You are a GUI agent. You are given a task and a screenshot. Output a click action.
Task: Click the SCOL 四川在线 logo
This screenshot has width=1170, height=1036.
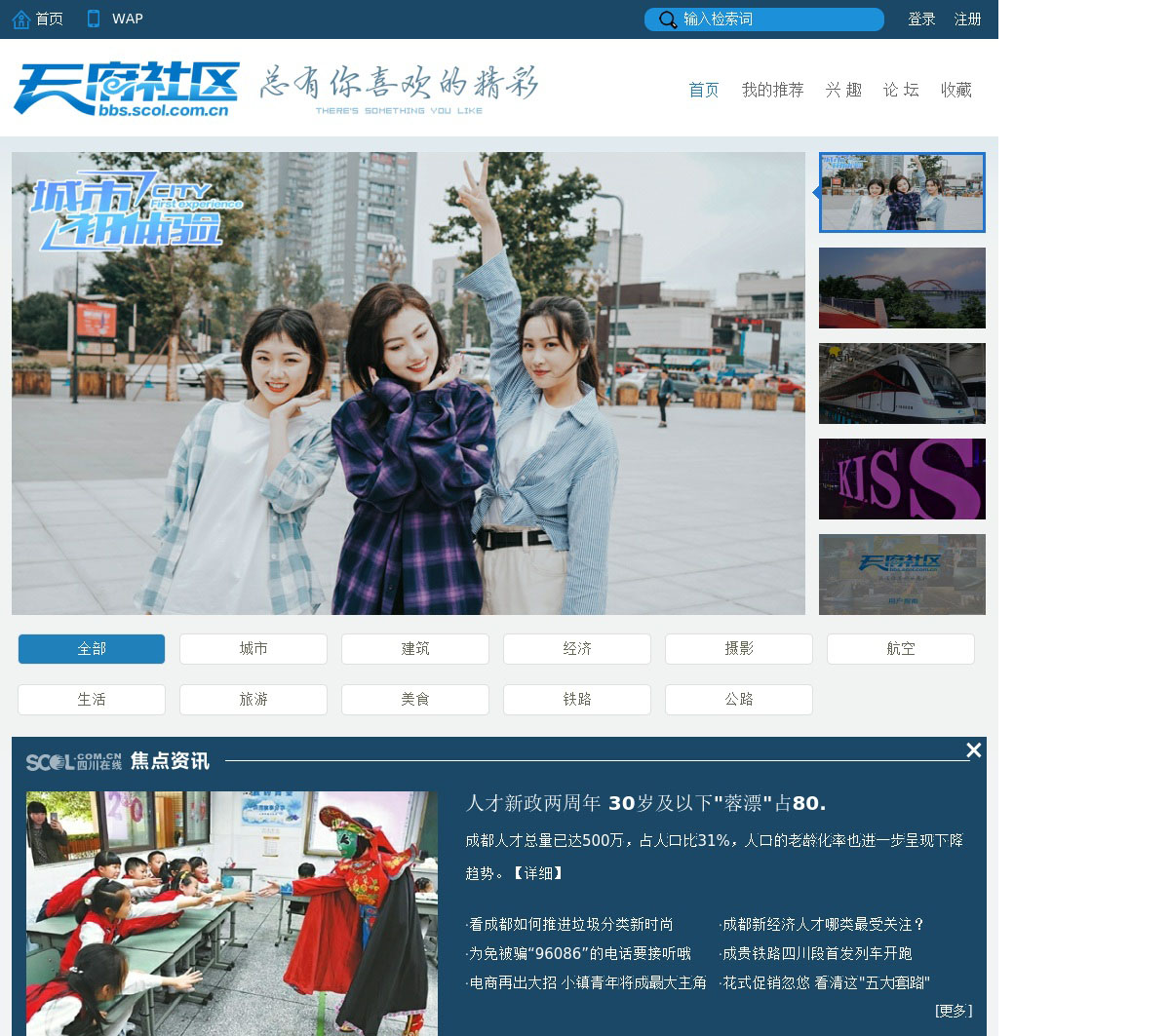pyautogui.click(x=74, y=761)
